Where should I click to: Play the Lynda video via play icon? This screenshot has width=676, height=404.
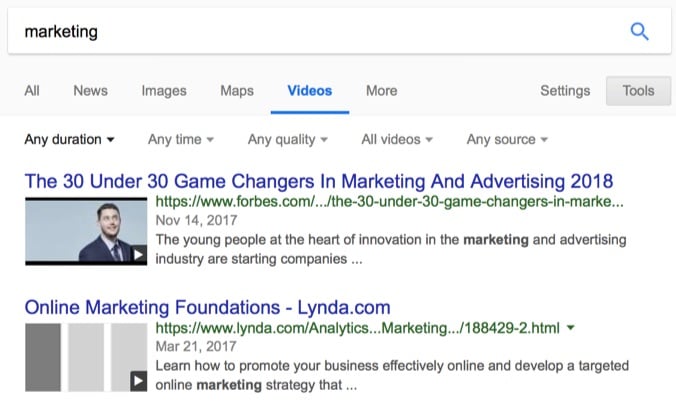(x=138, y=381)
